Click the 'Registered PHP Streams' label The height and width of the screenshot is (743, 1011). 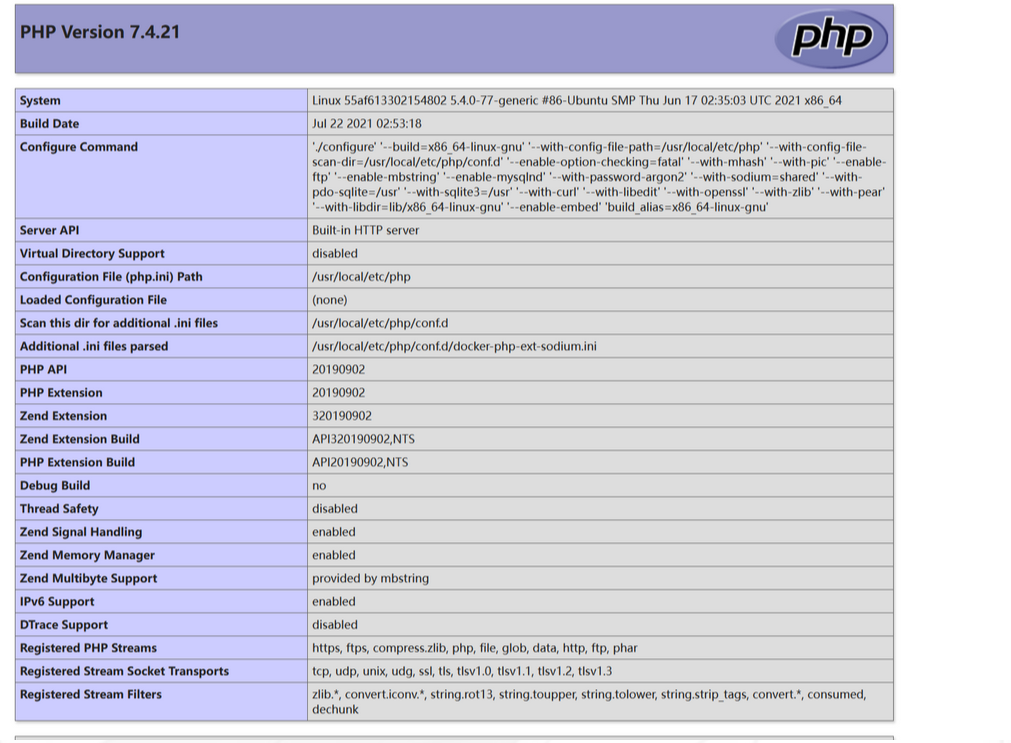click(88, 648)
